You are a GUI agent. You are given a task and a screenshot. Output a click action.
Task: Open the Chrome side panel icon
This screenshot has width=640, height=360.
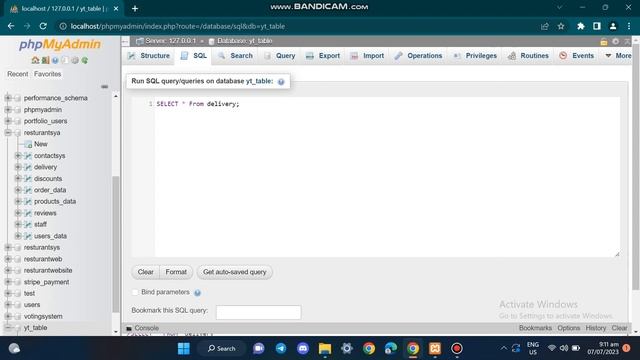597,26
